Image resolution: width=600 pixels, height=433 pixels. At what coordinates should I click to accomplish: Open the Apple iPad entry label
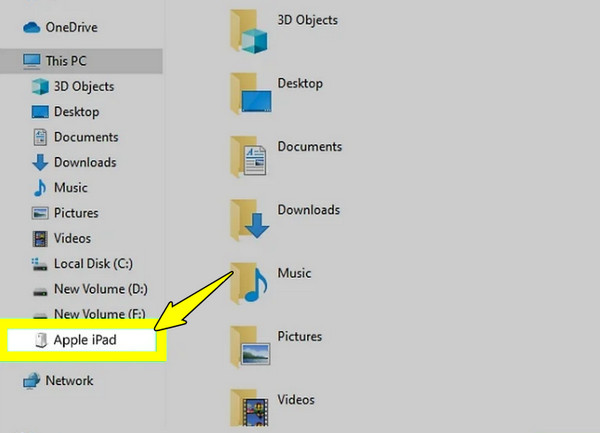point(85,340)
